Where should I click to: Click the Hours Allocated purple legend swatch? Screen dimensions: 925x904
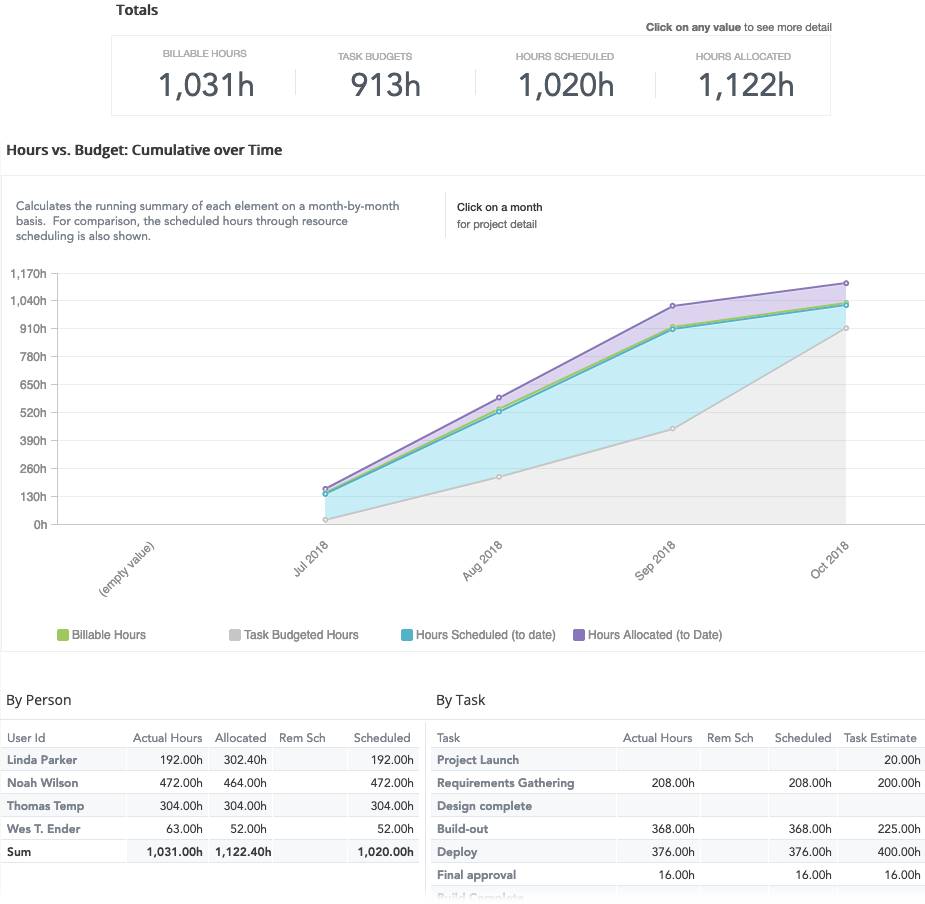pyautogui.click(x=578, y=635)
